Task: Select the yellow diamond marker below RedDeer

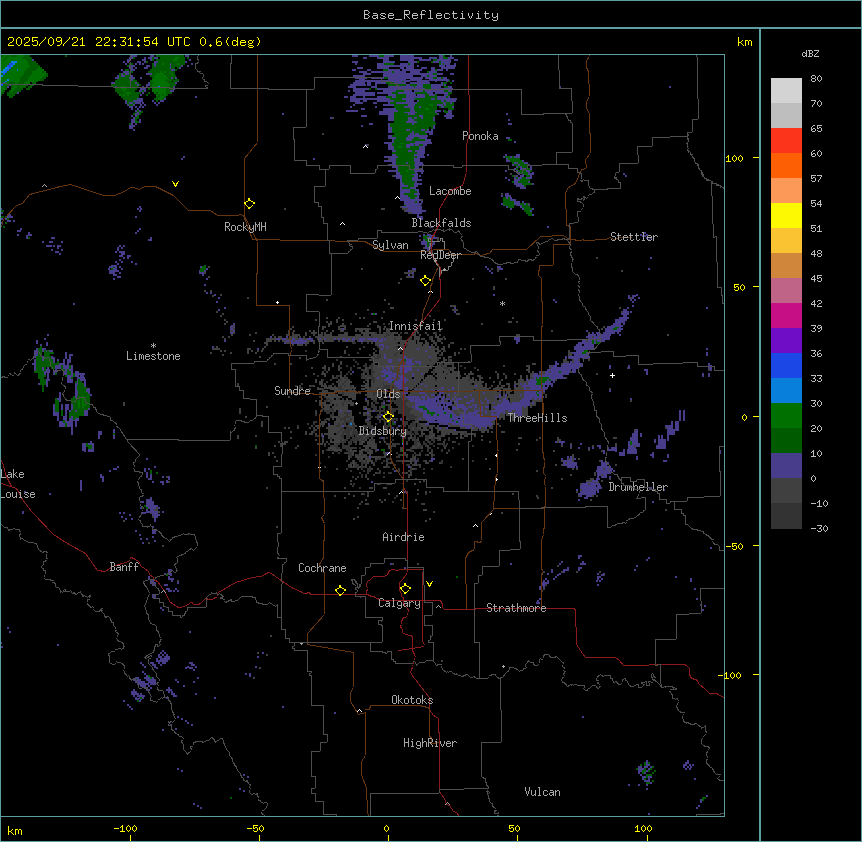Action: (425, 281)
